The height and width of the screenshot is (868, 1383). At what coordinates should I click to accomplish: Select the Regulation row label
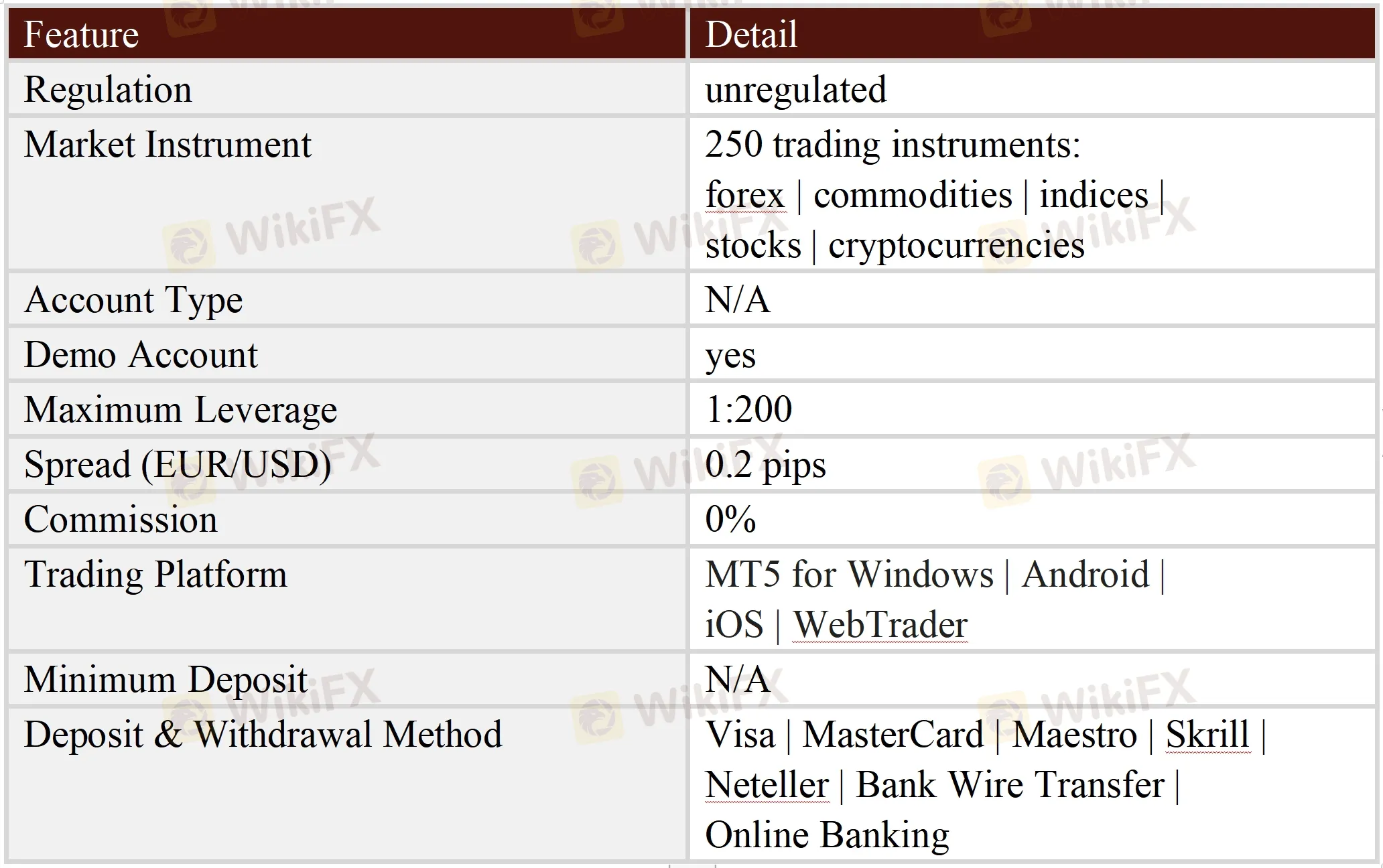[108, 89]
